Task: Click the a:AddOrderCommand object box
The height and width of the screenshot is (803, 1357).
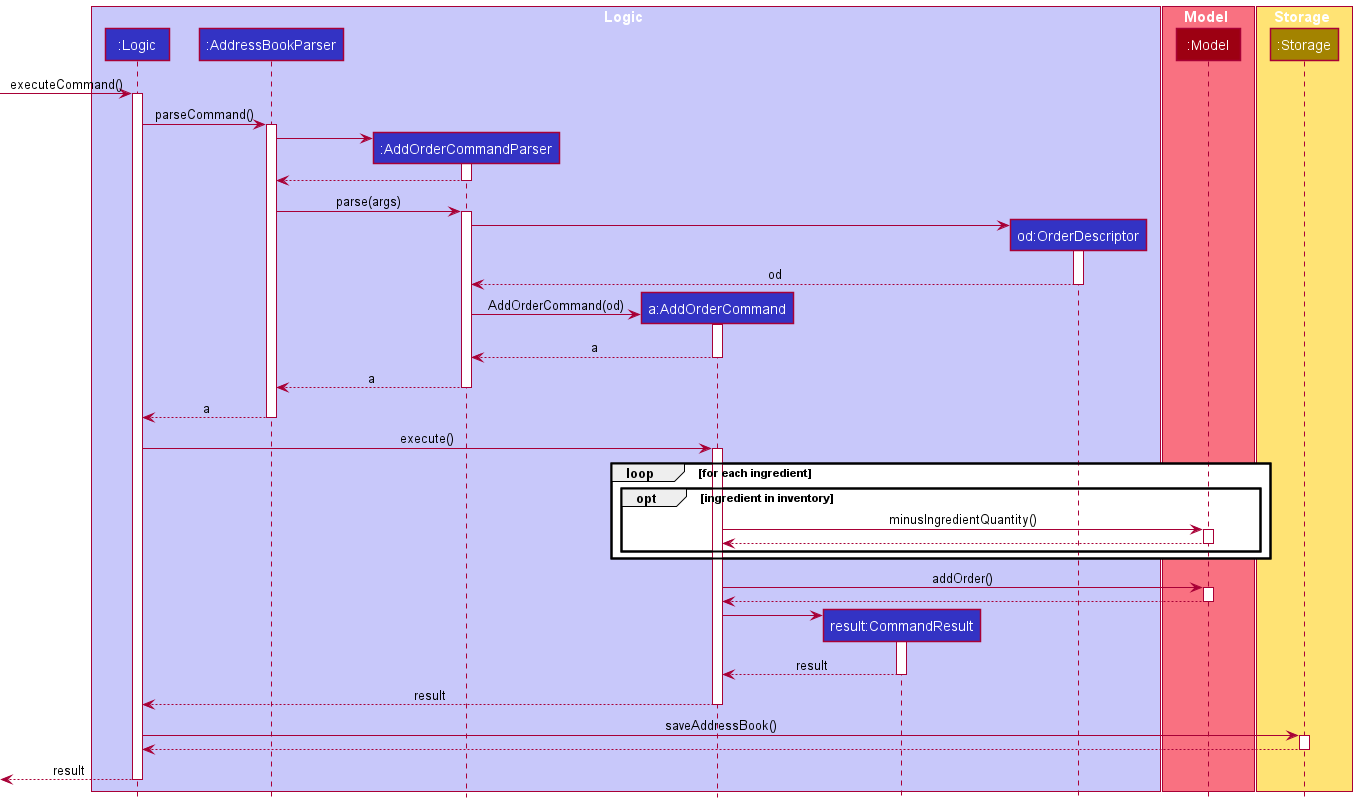Action: click(x=717, y=308)
